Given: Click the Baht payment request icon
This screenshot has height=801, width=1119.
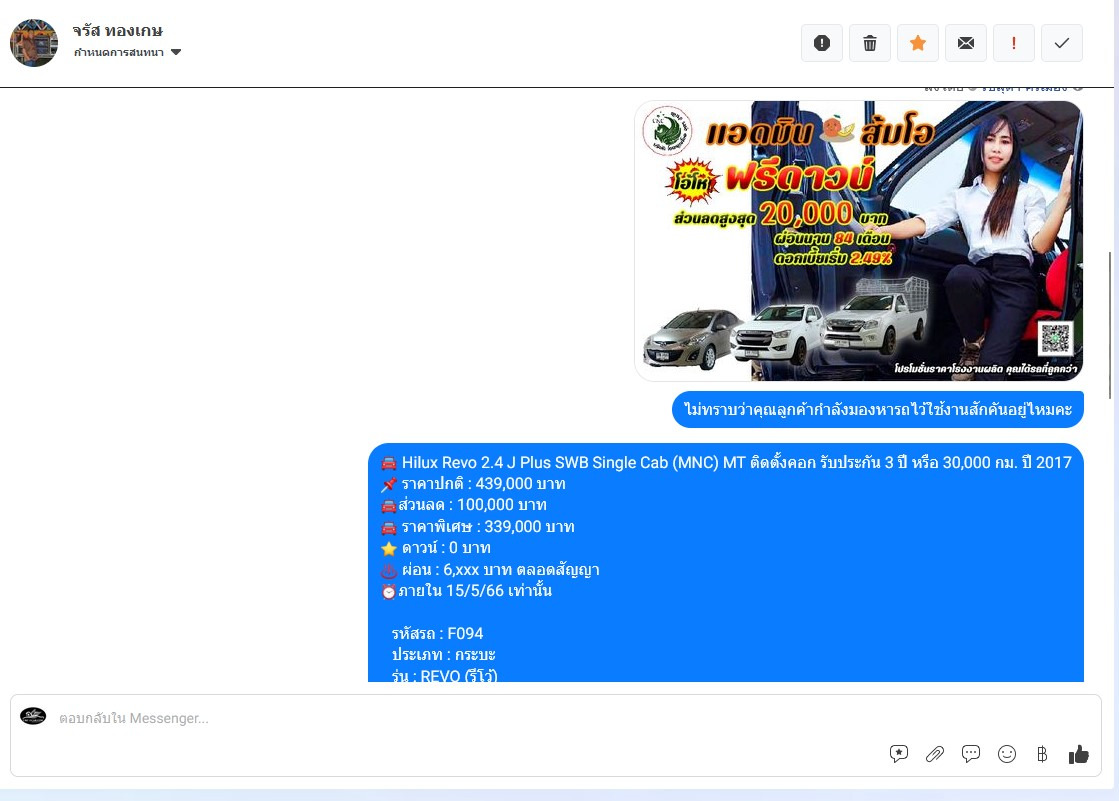Looking at the screenshot, I should tap(1042, 754).
